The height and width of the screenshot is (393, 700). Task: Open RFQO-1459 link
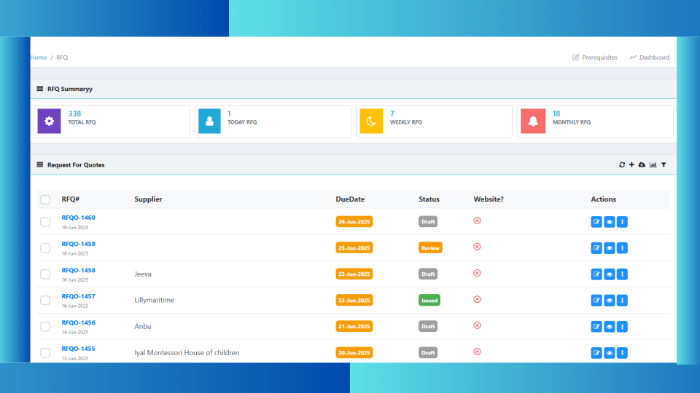(x=79, y=244)
